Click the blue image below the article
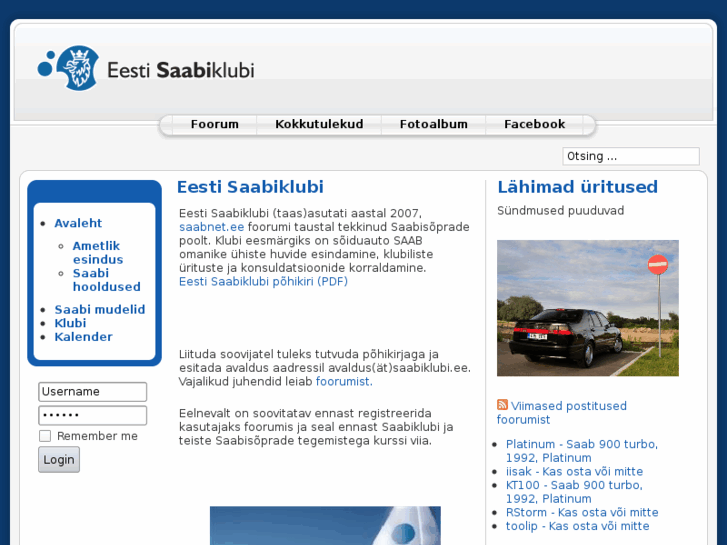 point(325,526)
